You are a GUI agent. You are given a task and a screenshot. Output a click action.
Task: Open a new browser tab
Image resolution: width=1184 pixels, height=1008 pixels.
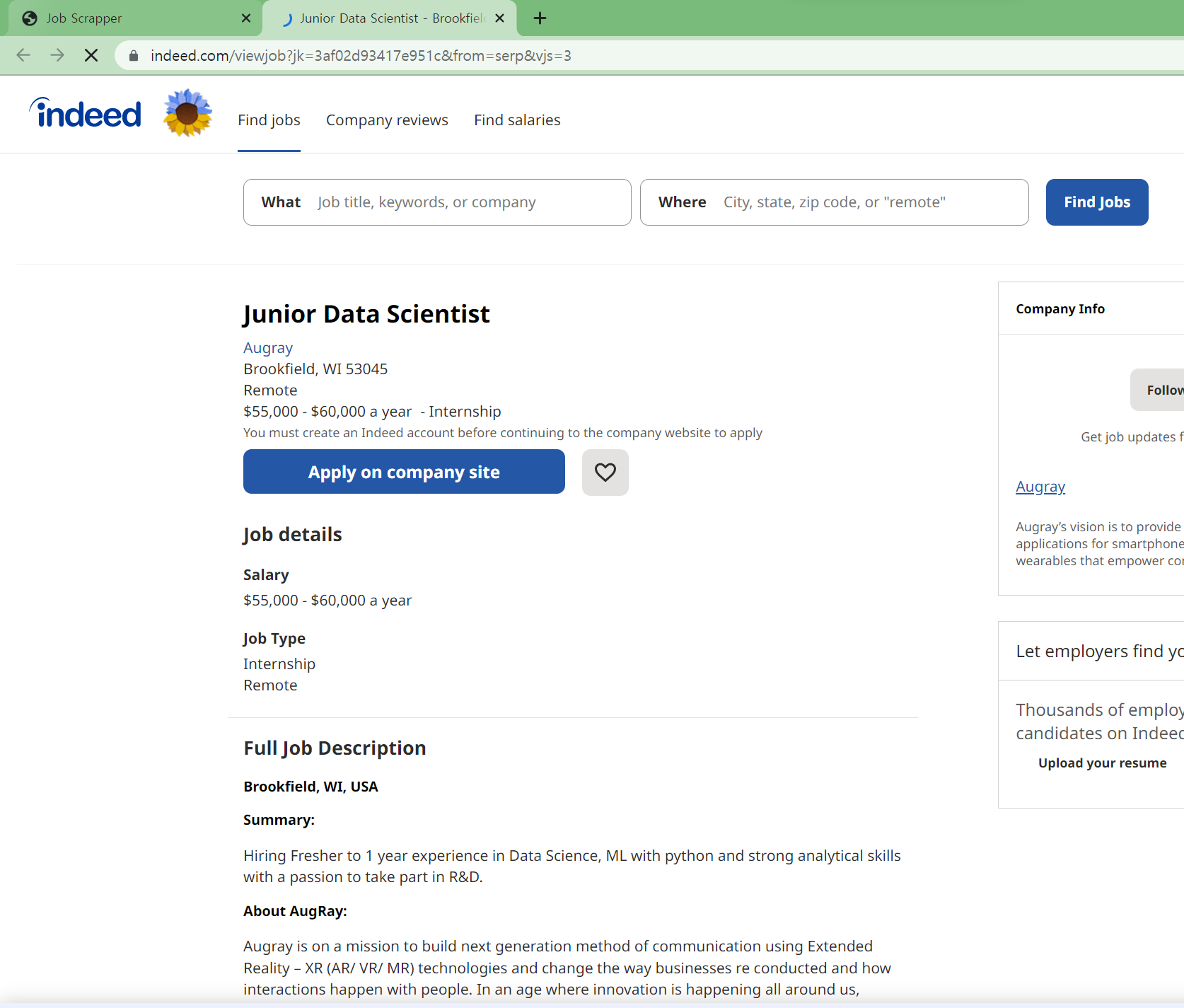(x=540, y=18)
